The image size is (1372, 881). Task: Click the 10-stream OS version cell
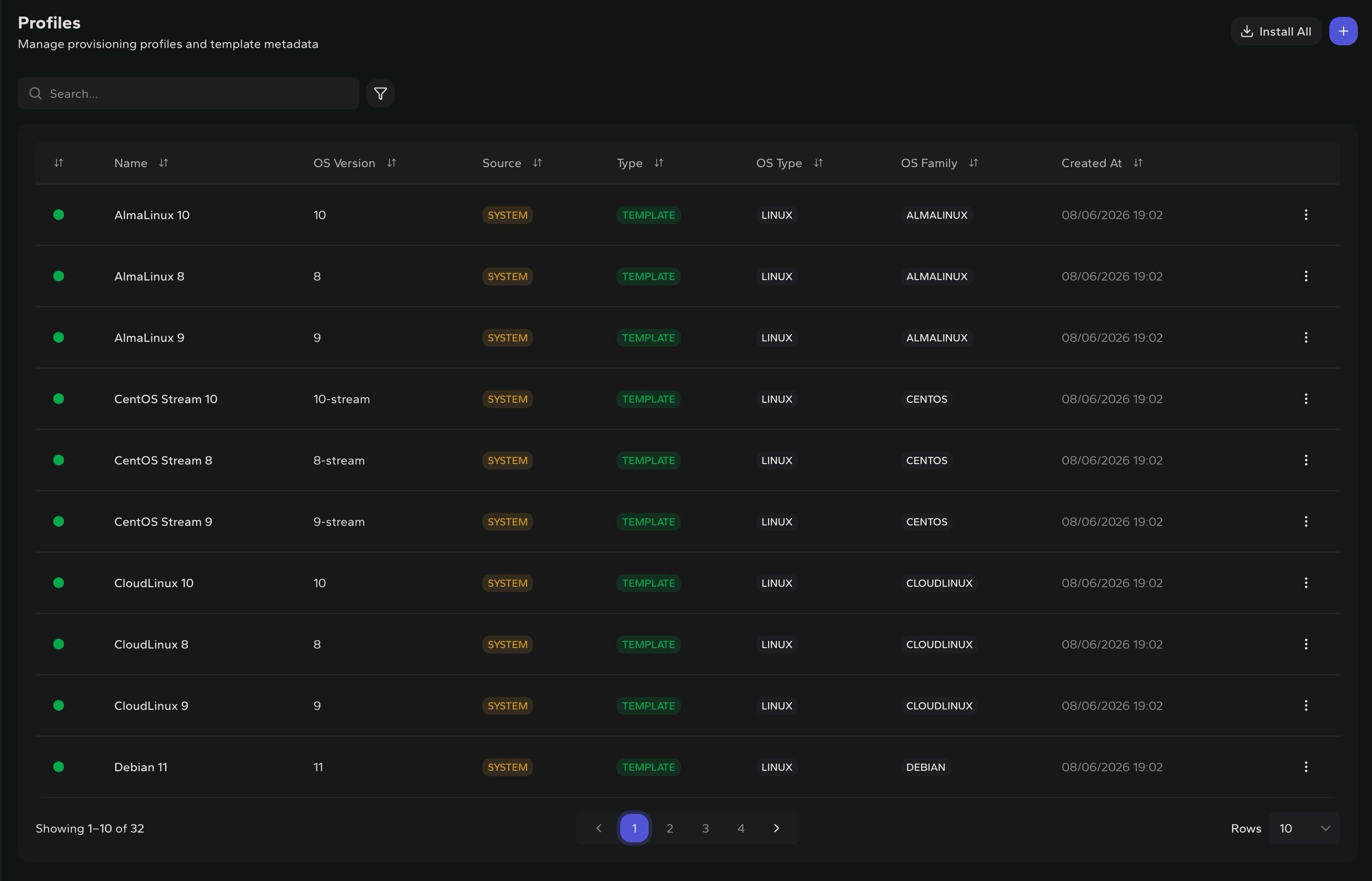point(341,399)
